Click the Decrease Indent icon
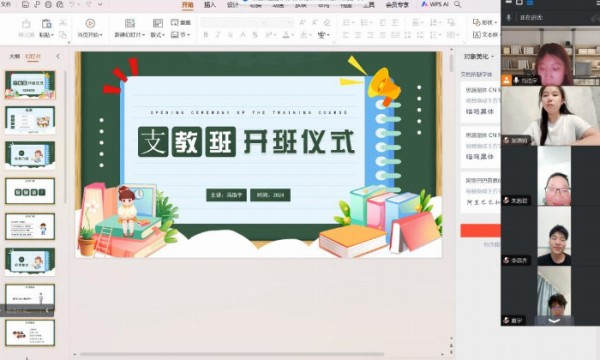Screen dimensions: 600x360 pos(383,23)
